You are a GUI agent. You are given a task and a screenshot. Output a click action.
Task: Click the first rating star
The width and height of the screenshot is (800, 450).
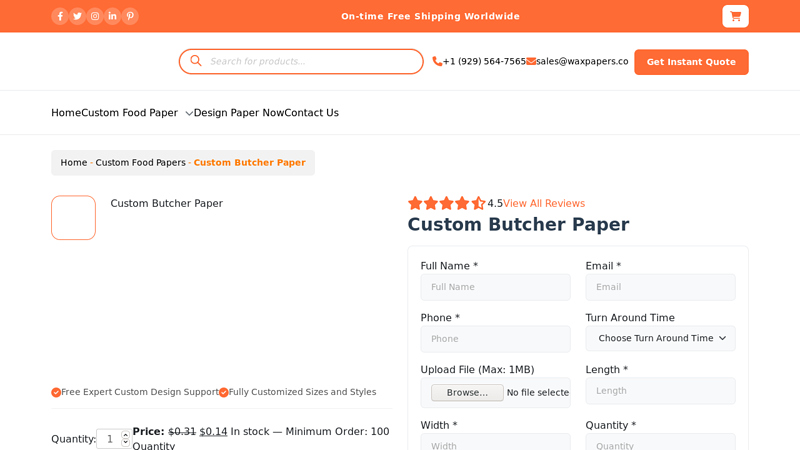(415, 204)
